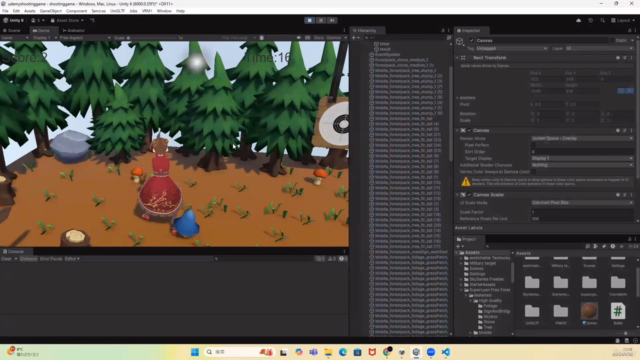Image resolution: width=640 pixels, height=360 pixels.
Task: Stop the game with the Play button
Action: click(309, 20)
